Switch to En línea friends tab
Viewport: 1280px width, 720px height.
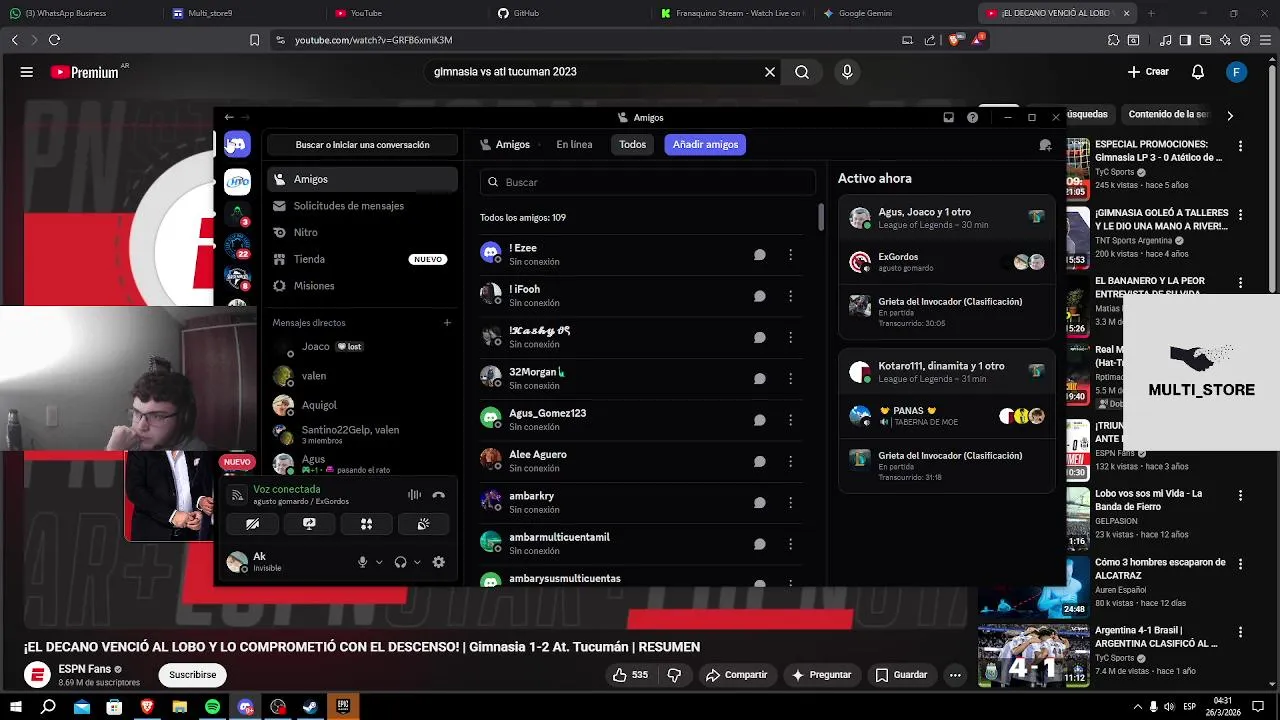tap(574, 144)
